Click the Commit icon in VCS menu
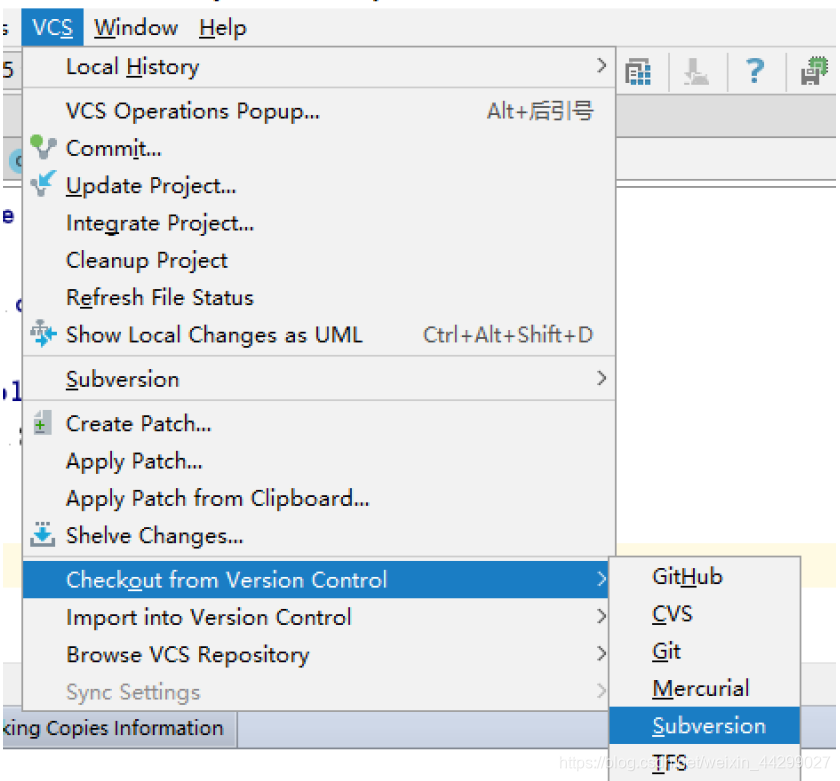This screenshot has width=840, height=781. pyautogui.click(x=43, y=147)
